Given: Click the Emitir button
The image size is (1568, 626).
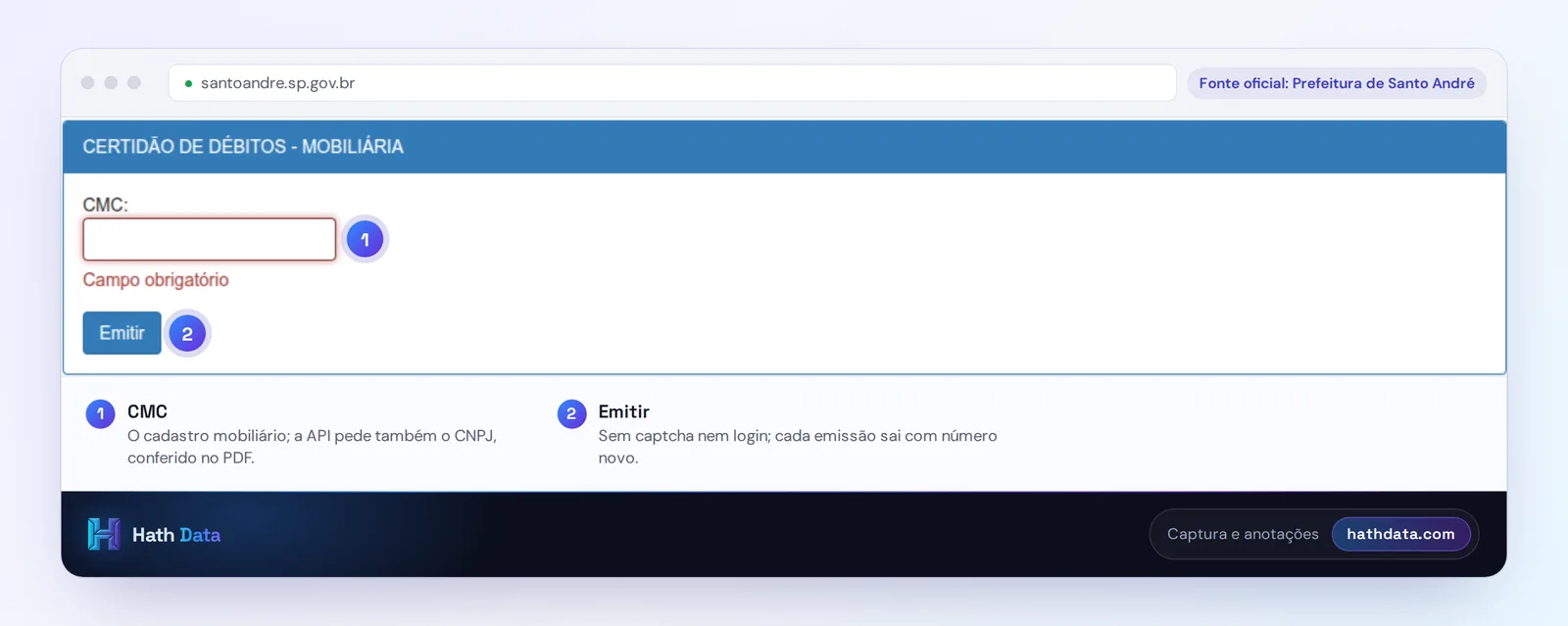Looking at the screenshot, I should 122,333.
